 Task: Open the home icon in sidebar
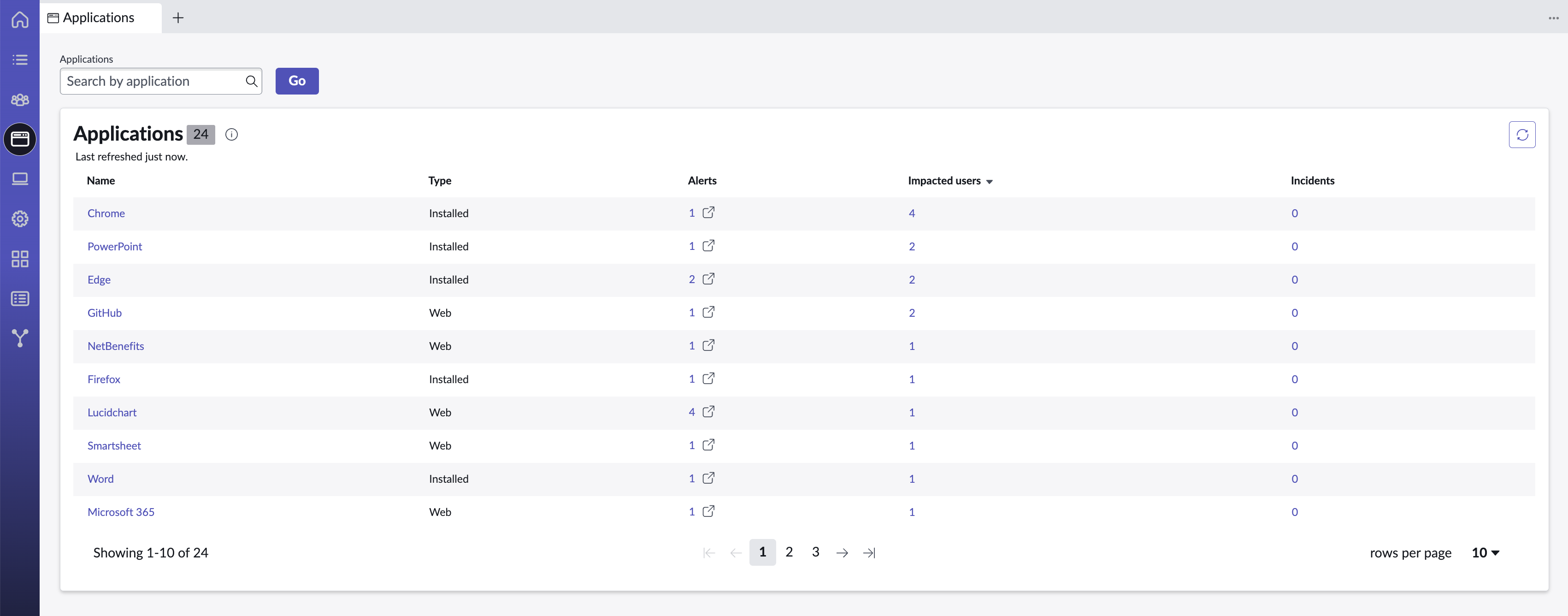[x=19, y=19]
